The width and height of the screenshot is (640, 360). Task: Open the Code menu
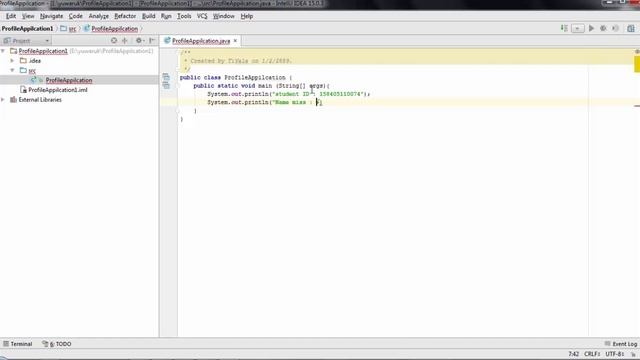click(76, 16)
